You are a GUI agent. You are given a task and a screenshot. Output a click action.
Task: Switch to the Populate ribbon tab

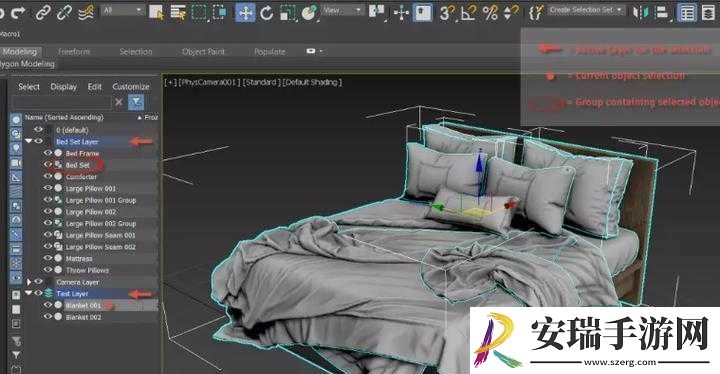click(270, 51)
